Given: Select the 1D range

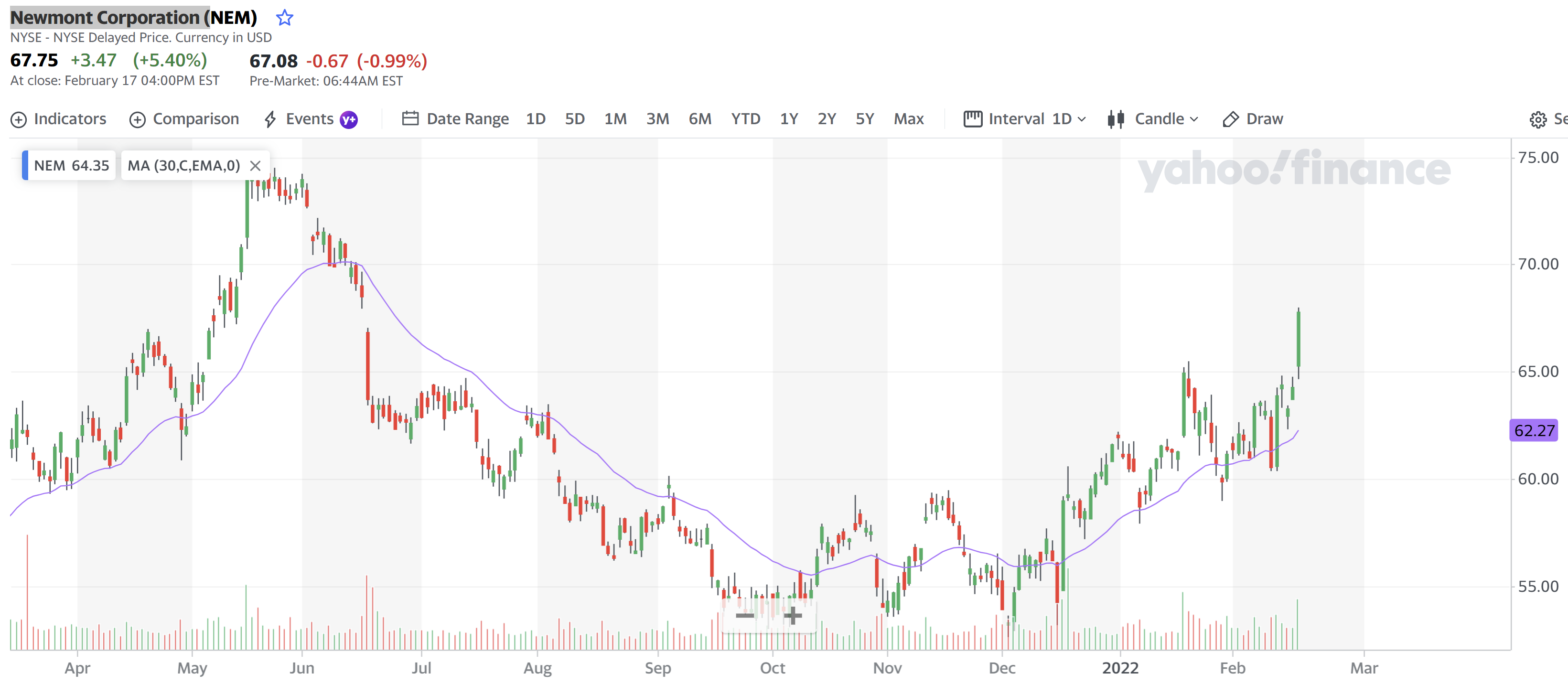Looking at the screenshot, I should point(536,118).
